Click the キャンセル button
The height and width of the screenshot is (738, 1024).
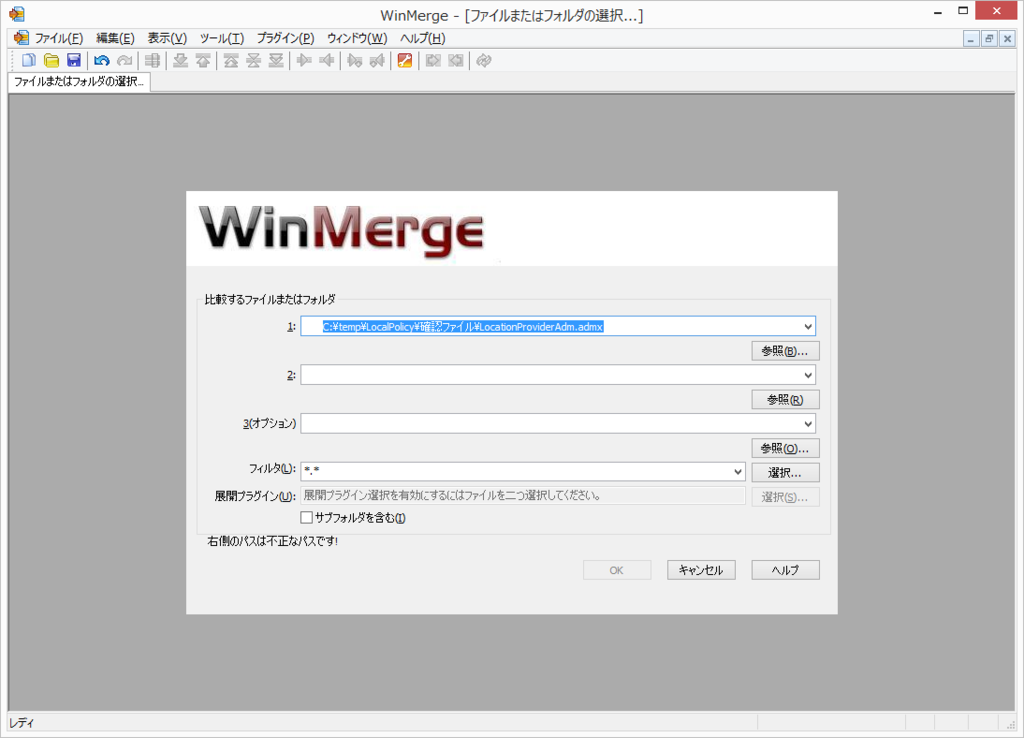[x=701, y=570]
